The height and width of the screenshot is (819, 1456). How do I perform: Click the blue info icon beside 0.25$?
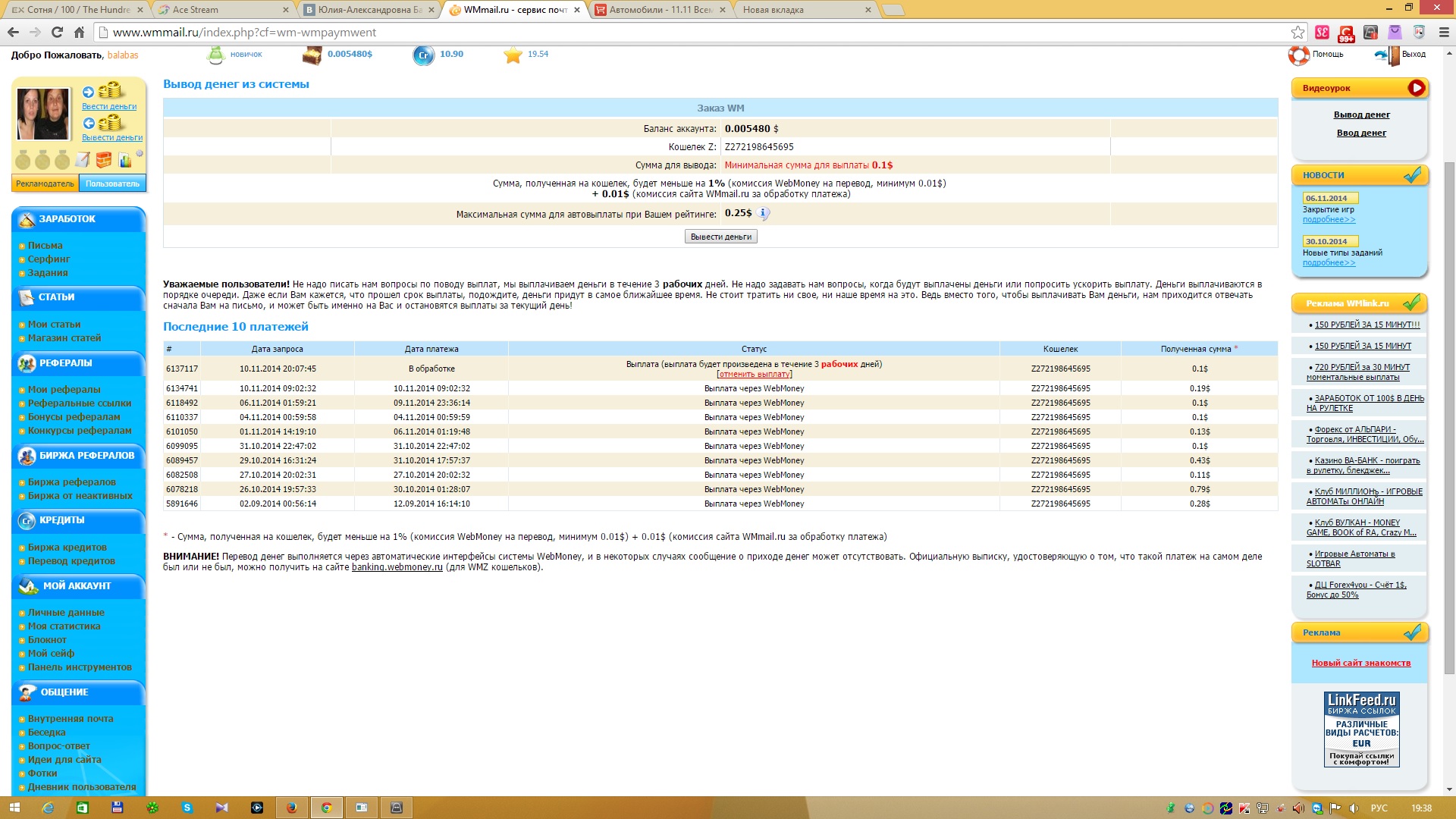[764, 214]
